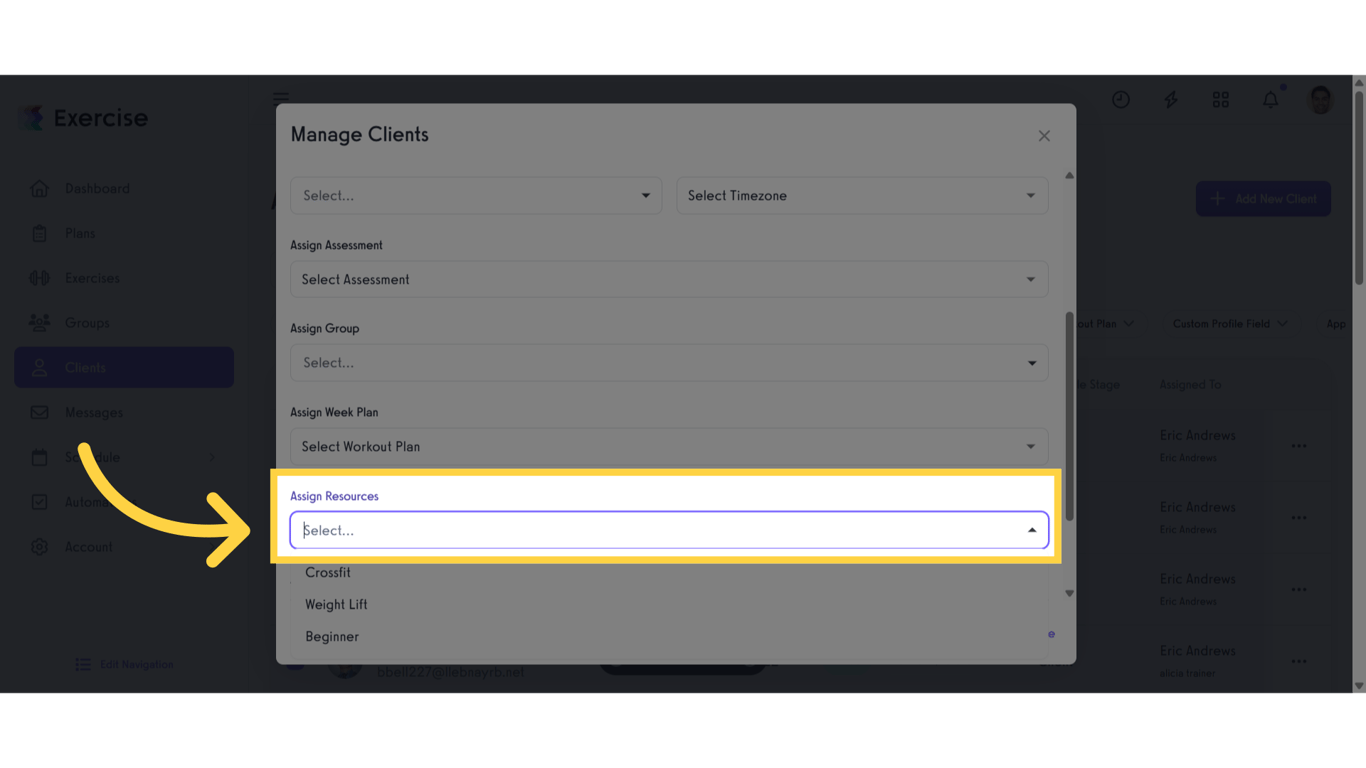Click the clock history icon
The image size is (1366, 768).
pyautogui.click(x=1120, y=99)
